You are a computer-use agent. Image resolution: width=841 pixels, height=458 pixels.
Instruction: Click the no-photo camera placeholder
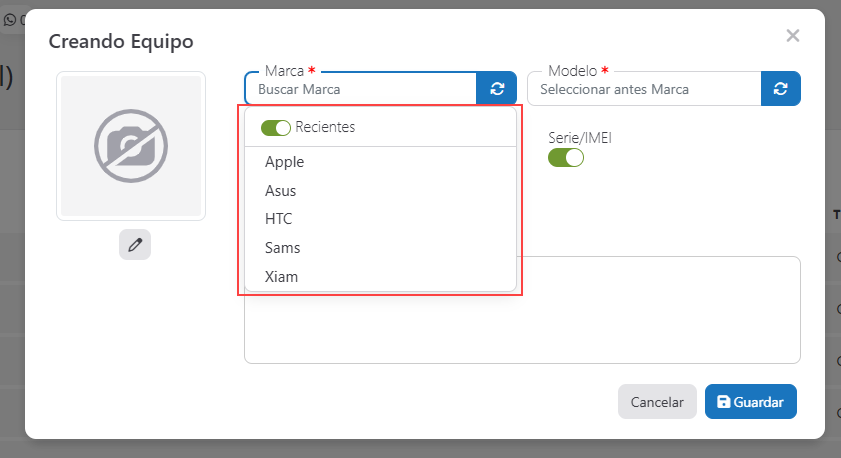point(131,146)
